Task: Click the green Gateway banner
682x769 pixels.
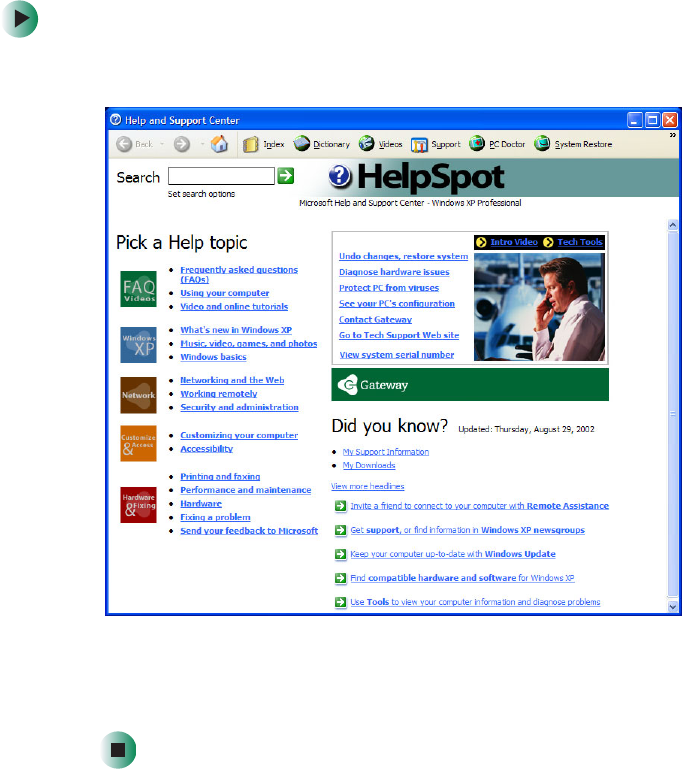Action: 470,385
